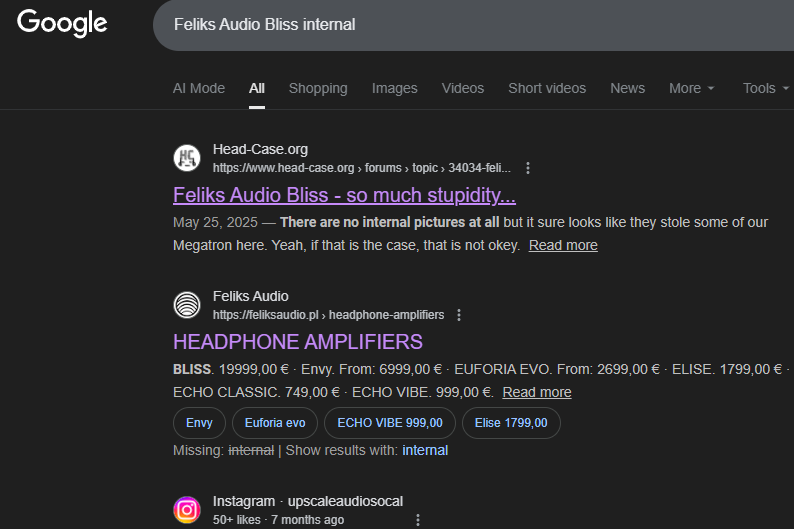
Task: Open three-dot menu for Feliks Audio result
Action: (x=459, y=315)
